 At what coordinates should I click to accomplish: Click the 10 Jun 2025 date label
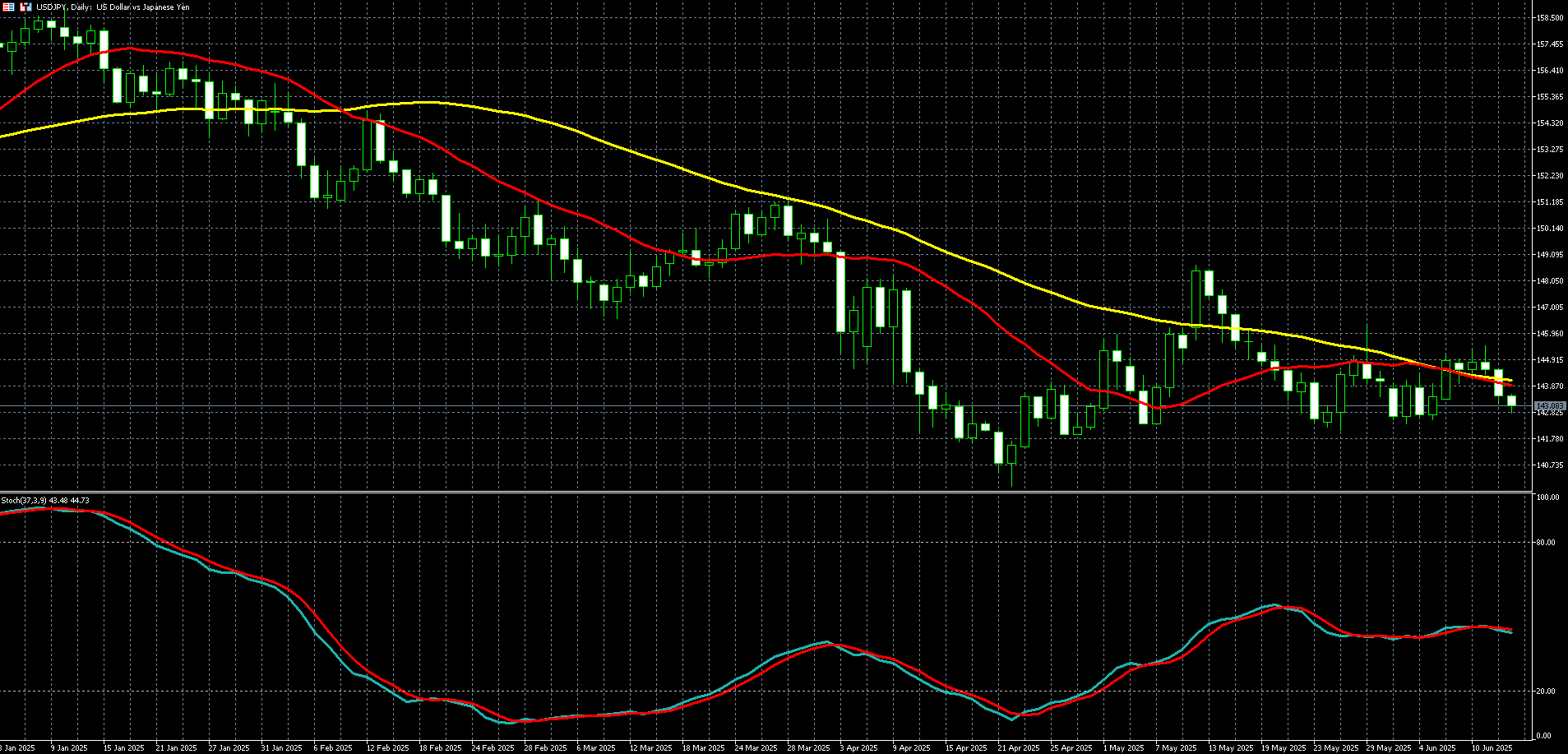click(1492, 748)
